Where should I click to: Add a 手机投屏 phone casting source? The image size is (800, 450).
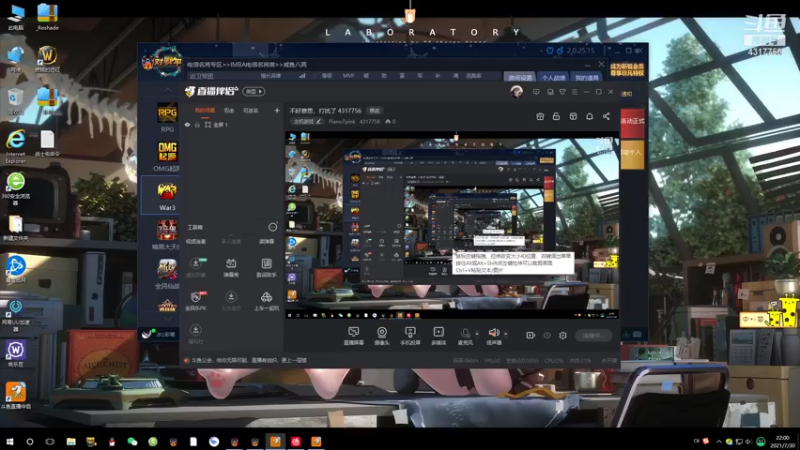click(x=410, y=336)
